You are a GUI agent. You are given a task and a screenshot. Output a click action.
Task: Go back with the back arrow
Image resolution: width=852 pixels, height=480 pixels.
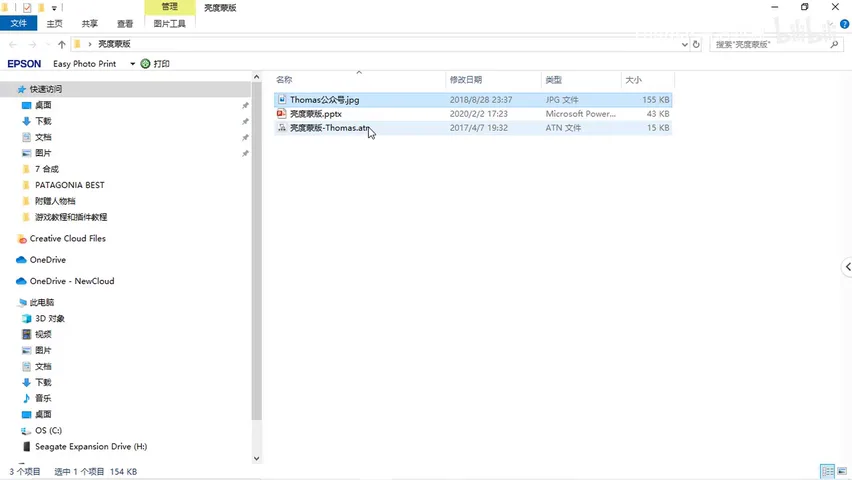[x=13, y=45]
